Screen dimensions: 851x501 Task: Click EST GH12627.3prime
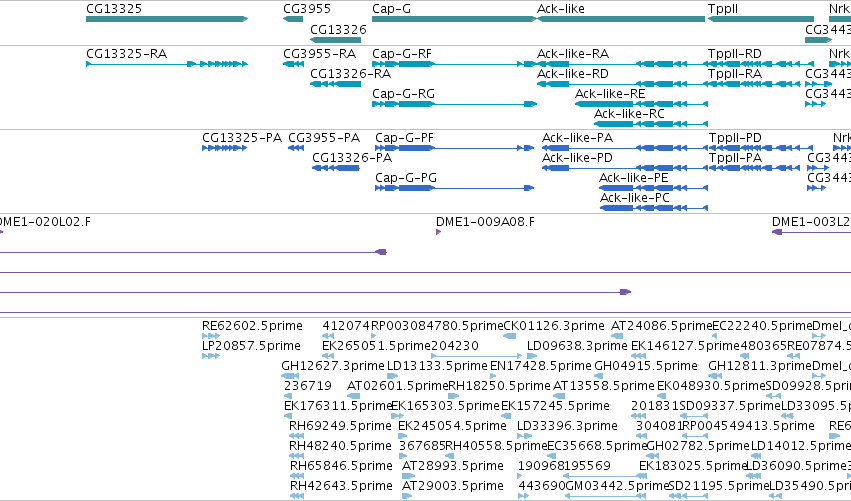(x=333, y=366)
